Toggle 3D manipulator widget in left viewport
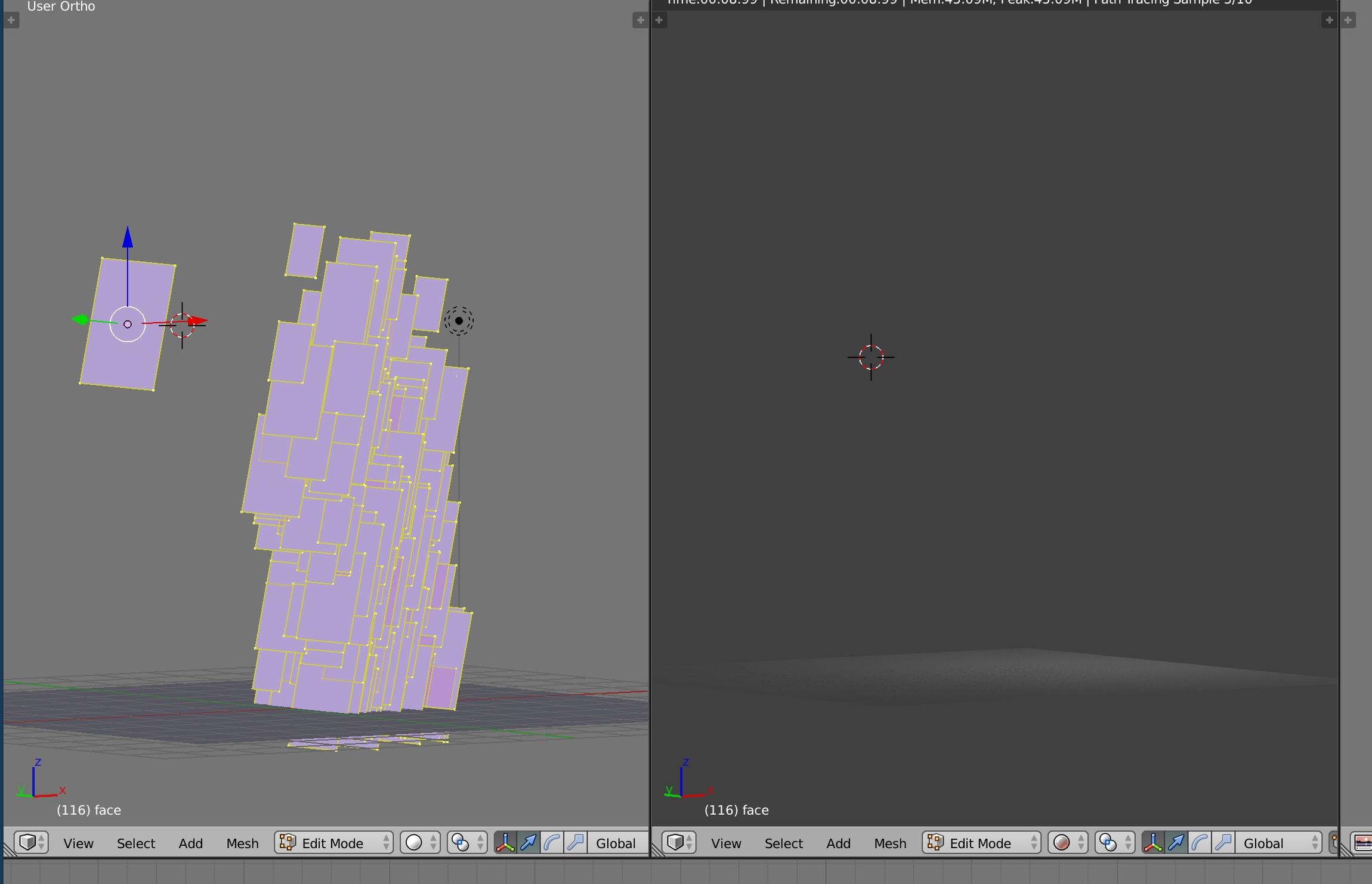 click(505, 842)
